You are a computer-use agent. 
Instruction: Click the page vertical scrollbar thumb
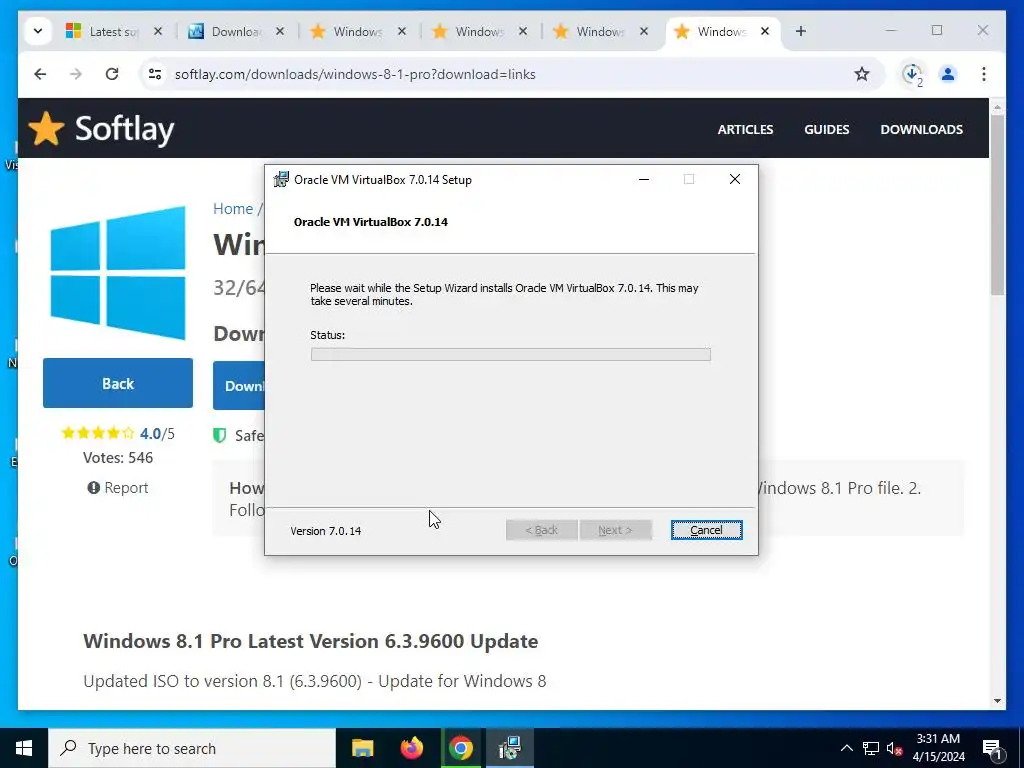click(997, 205)
